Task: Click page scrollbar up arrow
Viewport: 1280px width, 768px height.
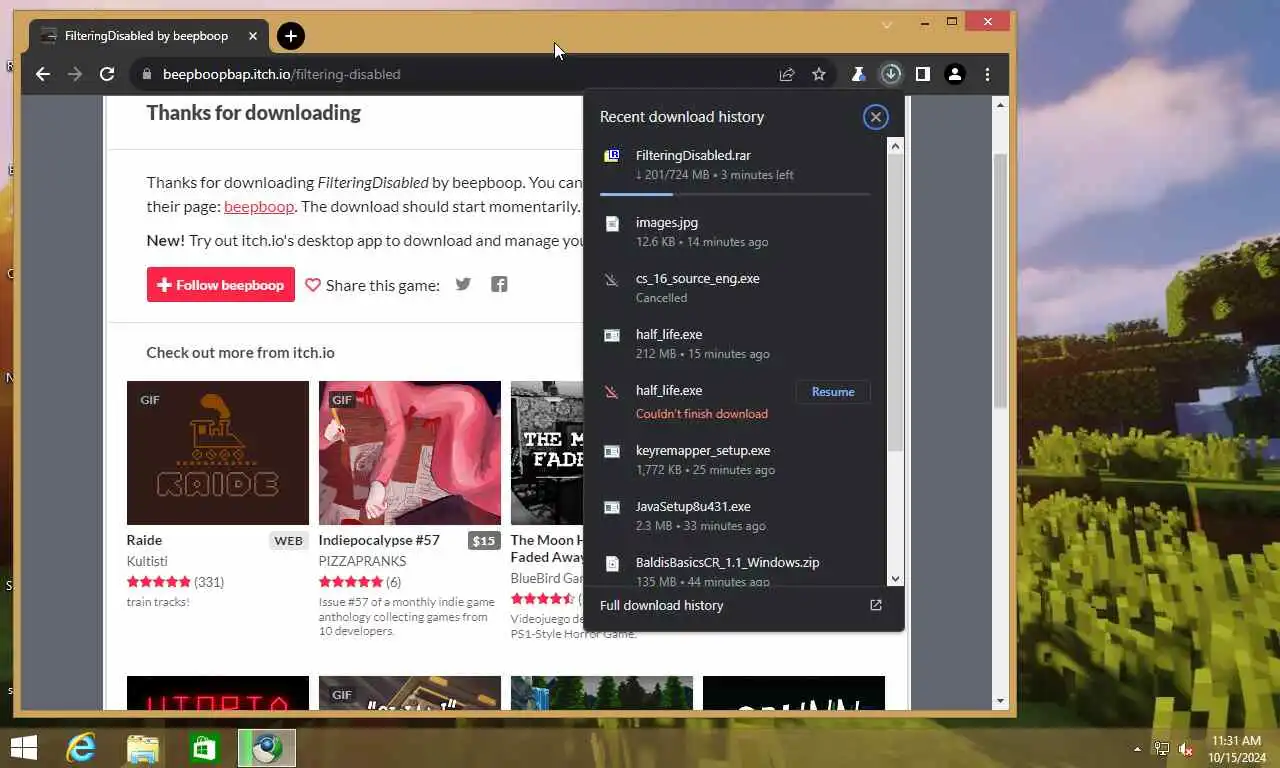Action: point(1001,104)
